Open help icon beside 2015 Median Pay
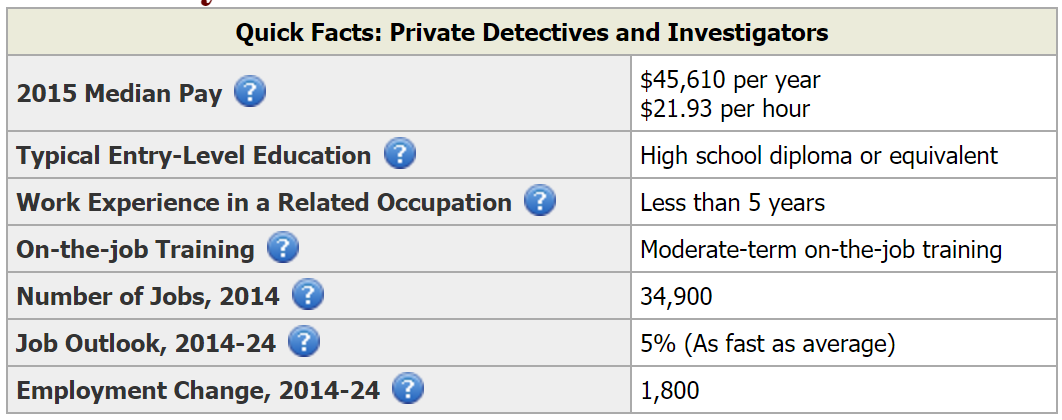 point(250,91)
